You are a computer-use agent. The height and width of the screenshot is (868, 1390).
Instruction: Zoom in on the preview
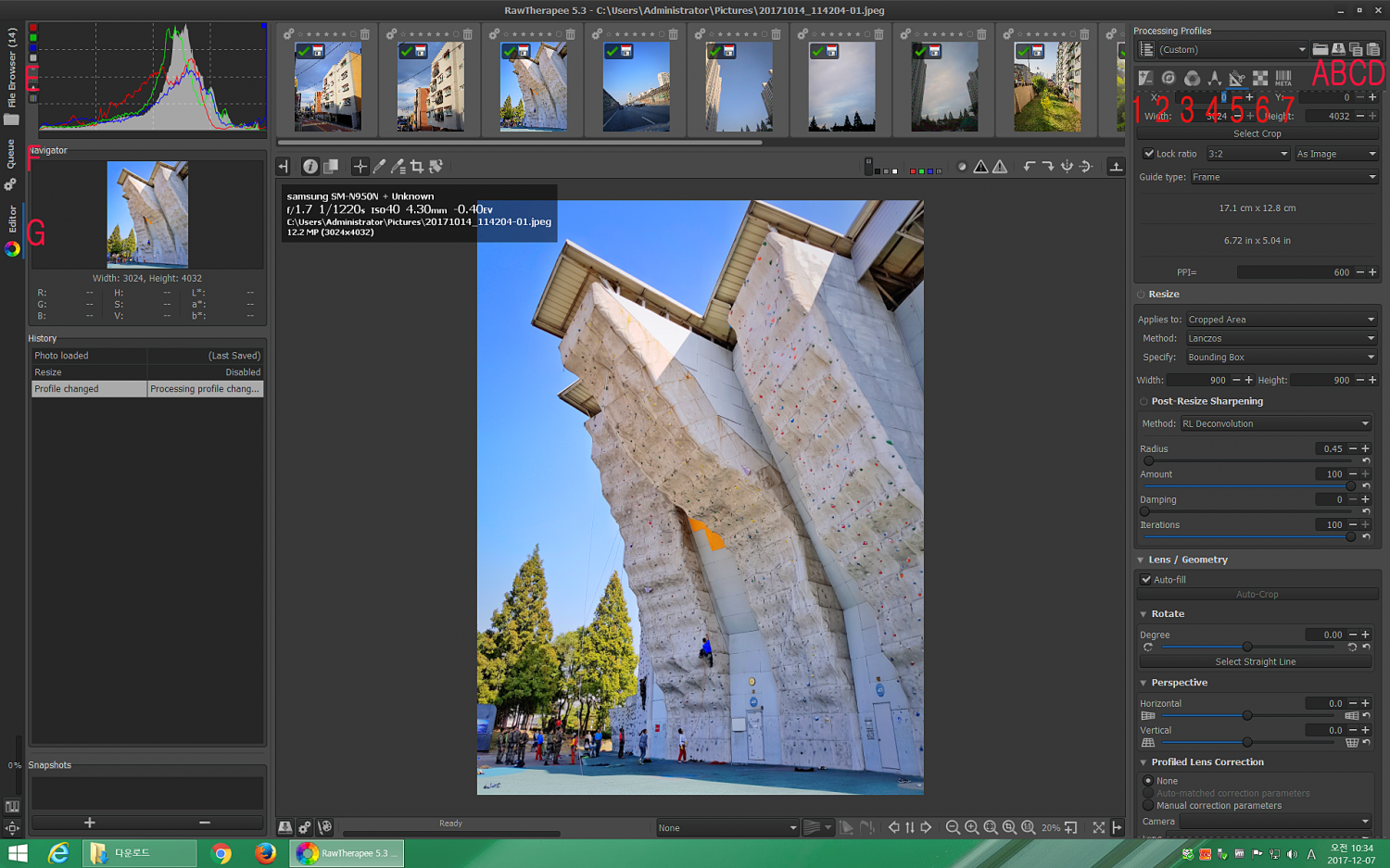coord(971,827)
